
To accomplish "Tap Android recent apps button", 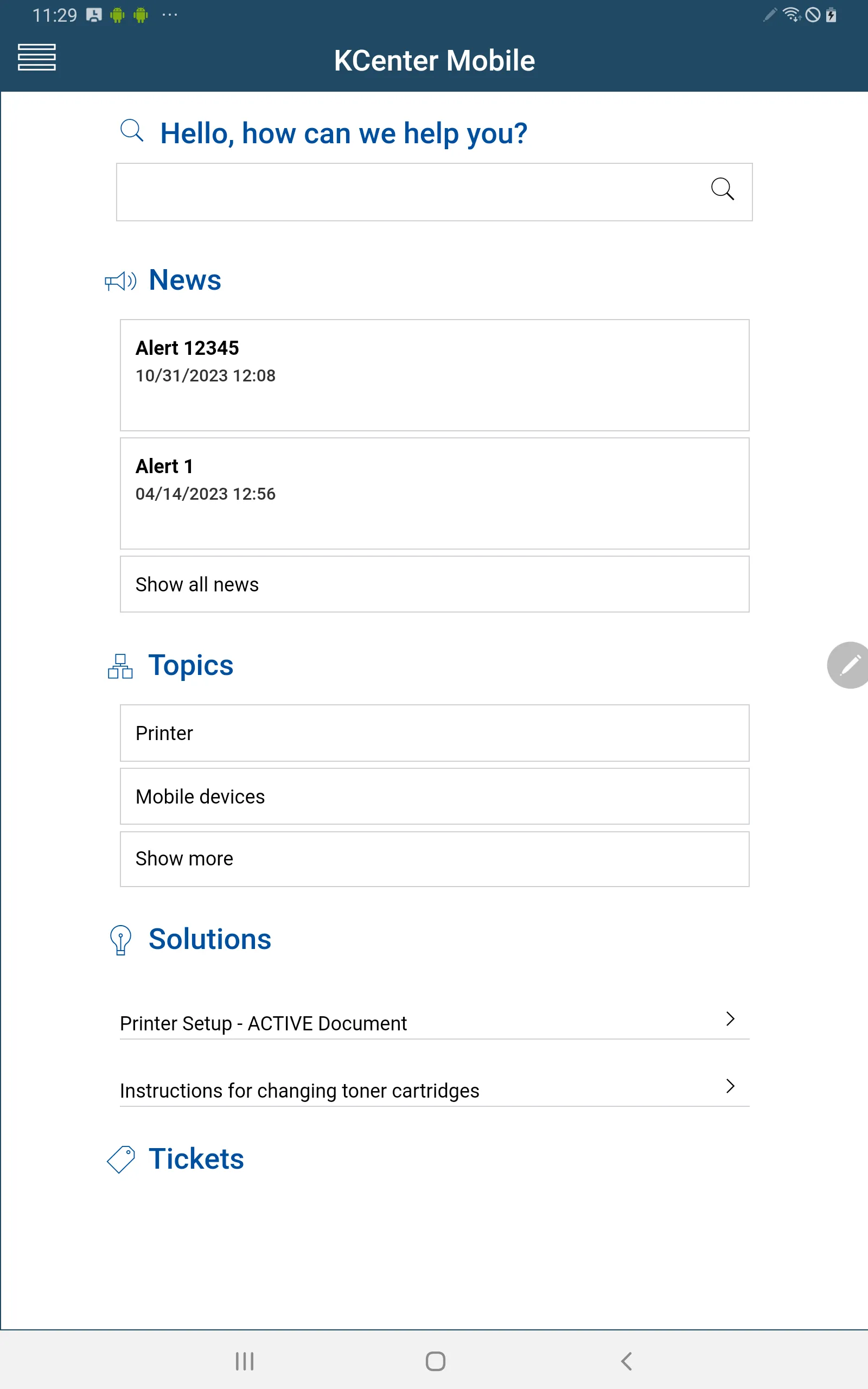I will pyautogui.click(x=245, y=1361).
